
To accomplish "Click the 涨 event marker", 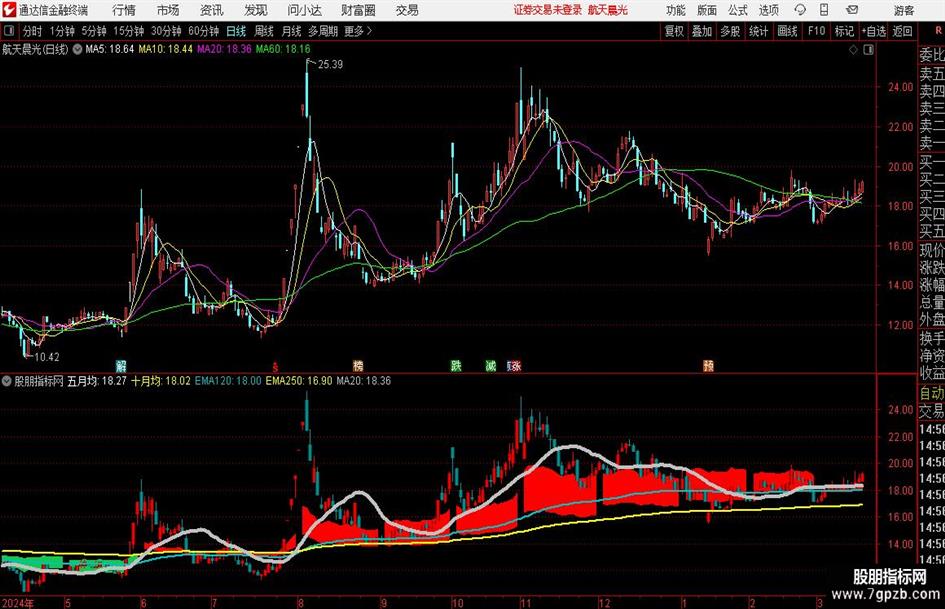I will tap(515, 365).
